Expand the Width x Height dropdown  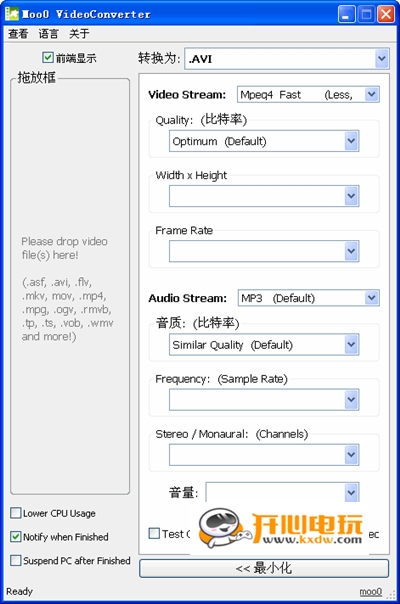click(264, 196)
